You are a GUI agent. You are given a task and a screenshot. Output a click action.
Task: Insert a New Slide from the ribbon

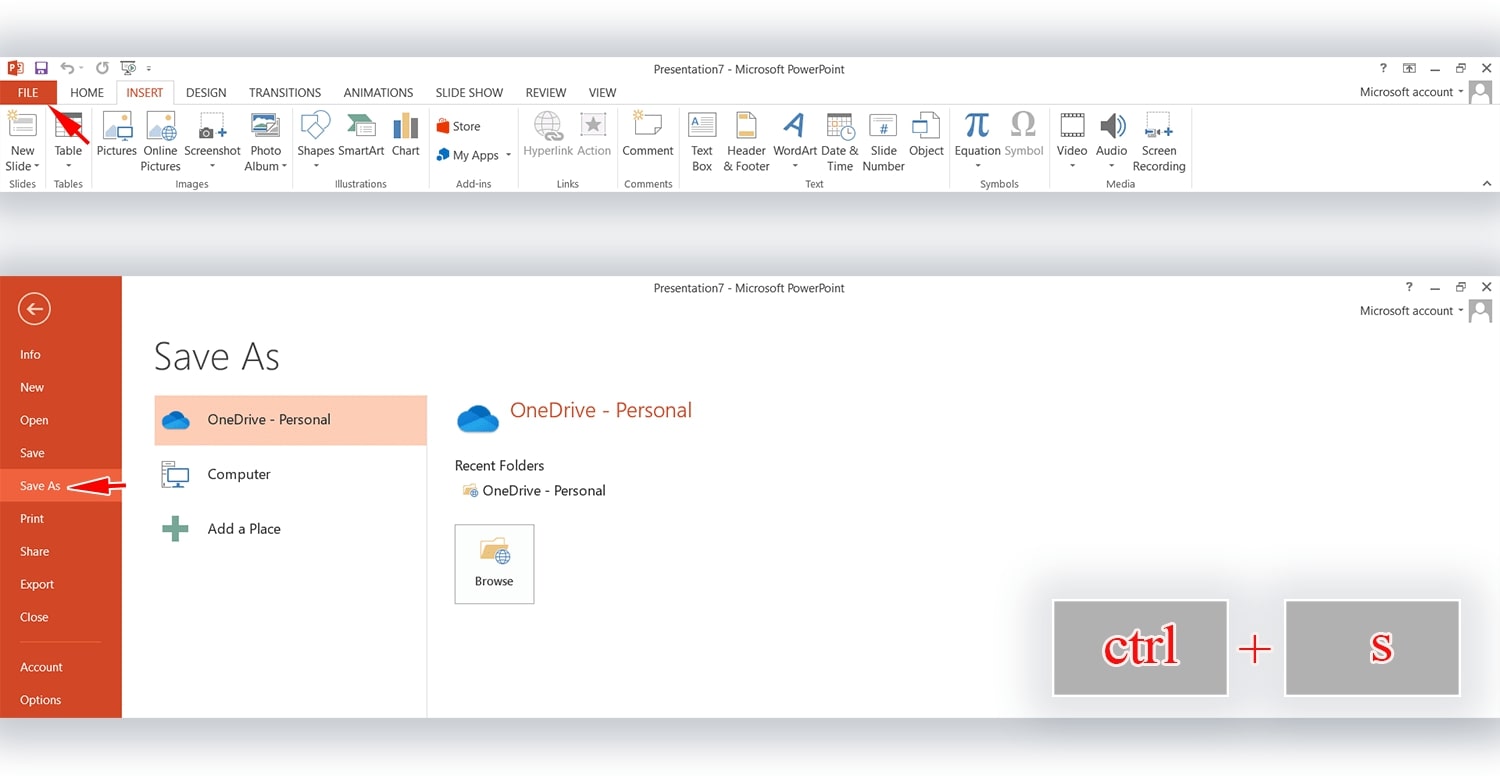click(22, 142)
